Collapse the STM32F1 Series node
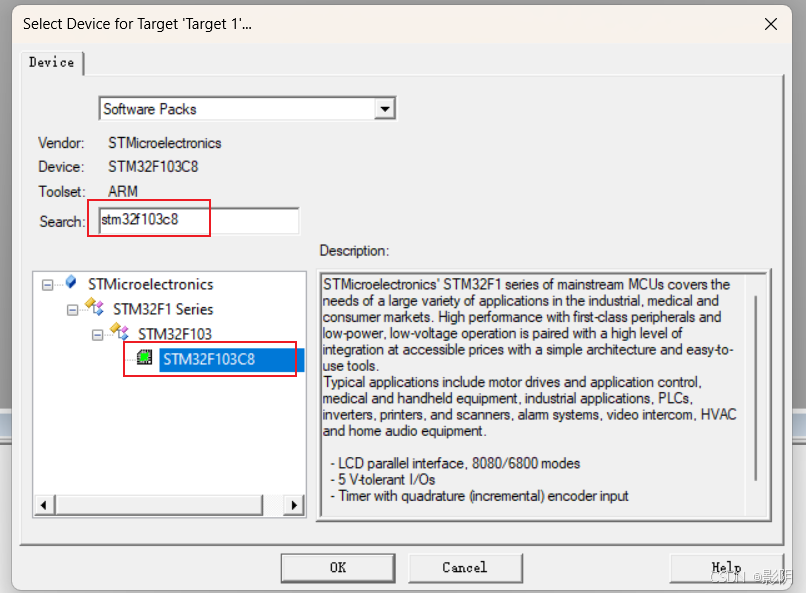The image size is (806, 593). 72,310
